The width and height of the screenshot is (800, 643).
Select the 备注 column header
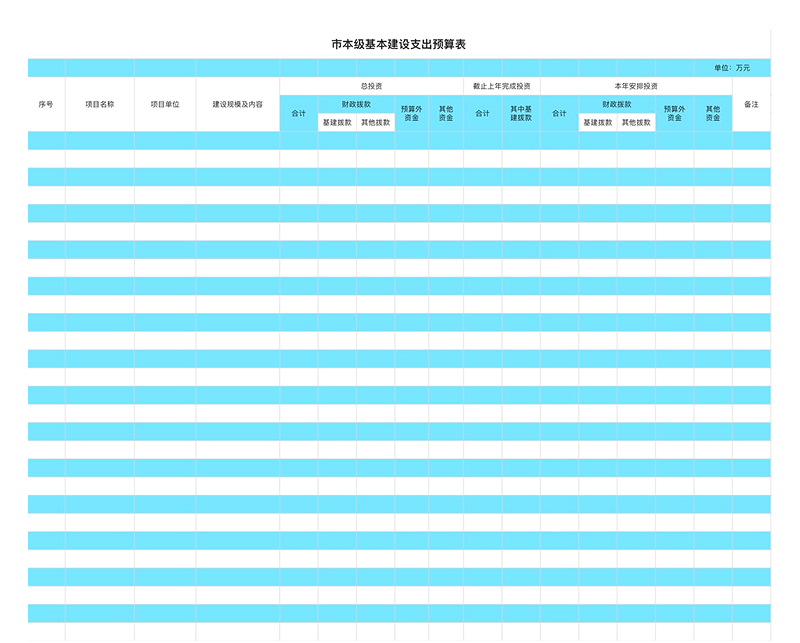tap(752, 104)
